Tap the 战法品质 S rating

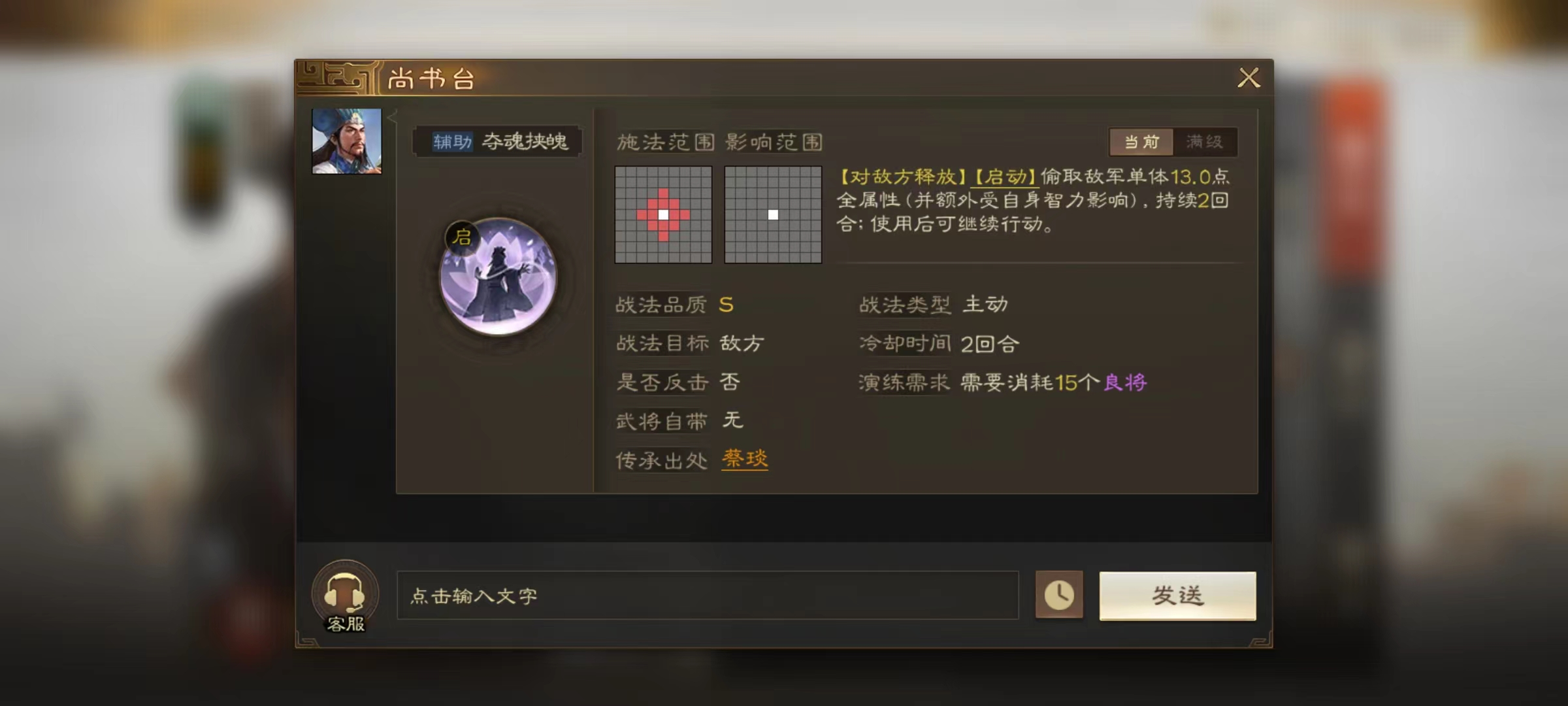coord(726,305)
